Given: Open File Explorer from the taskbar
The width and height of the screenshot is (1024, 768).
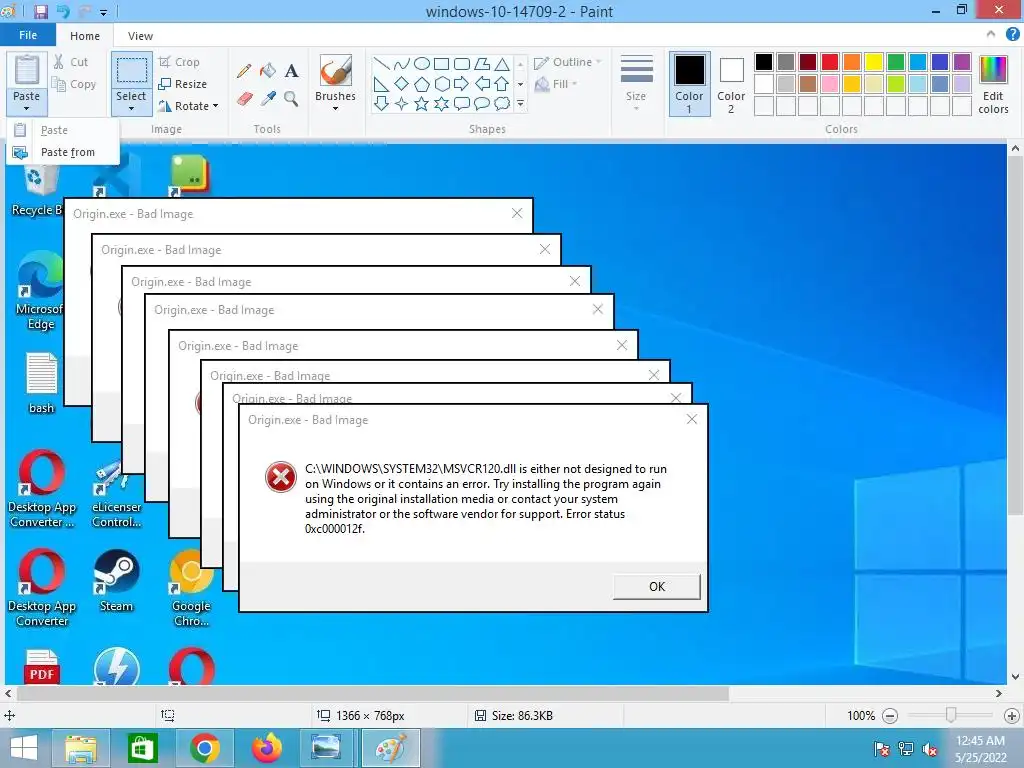Looking at the screenshot, I should click(80, 748).
